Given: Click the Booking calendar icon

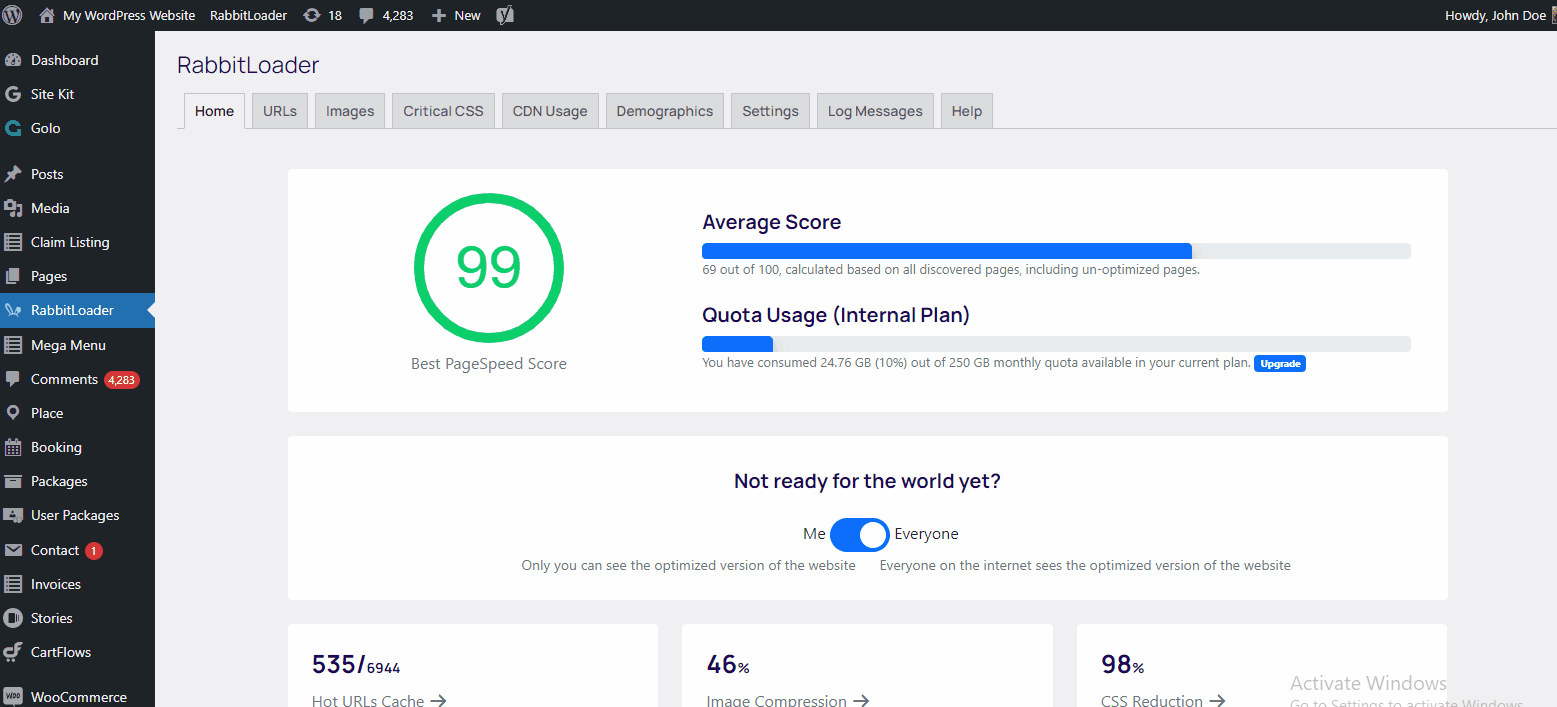Looking at the screenshot, I should click(x=13, y=447).
